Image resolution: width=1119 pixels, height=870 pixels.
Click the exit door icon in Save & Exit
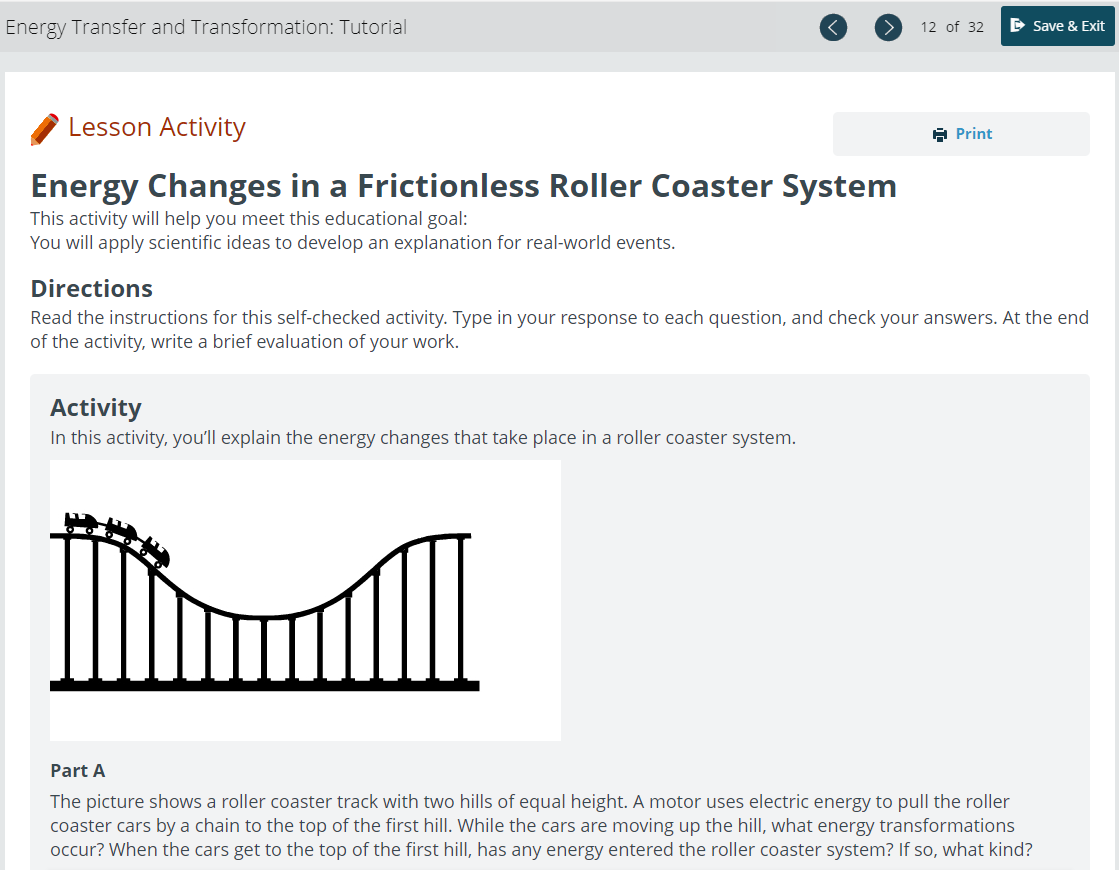coord(1018,26)
